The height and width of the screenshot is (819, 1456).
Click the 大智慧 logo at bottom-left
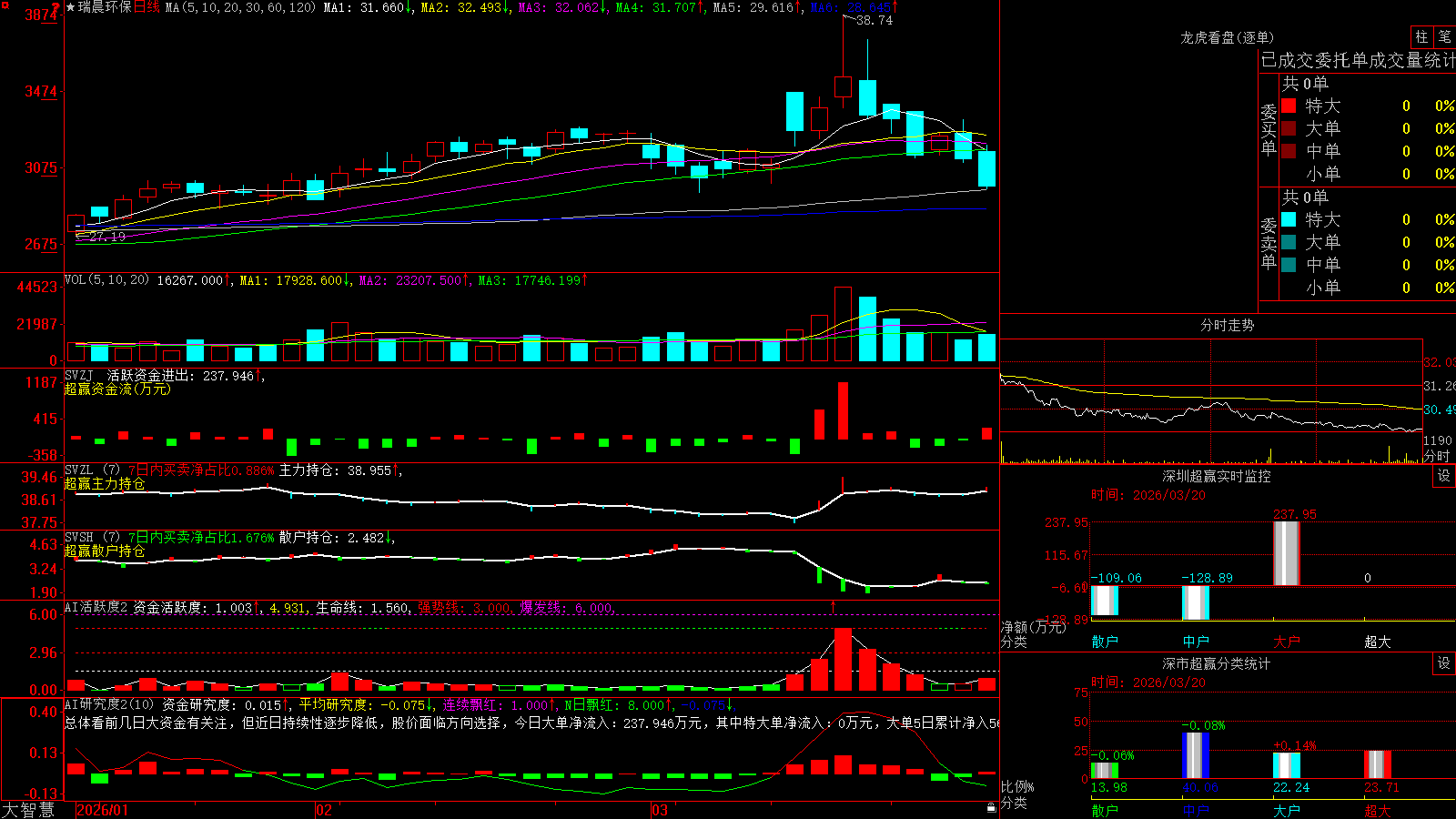[28, 810]
